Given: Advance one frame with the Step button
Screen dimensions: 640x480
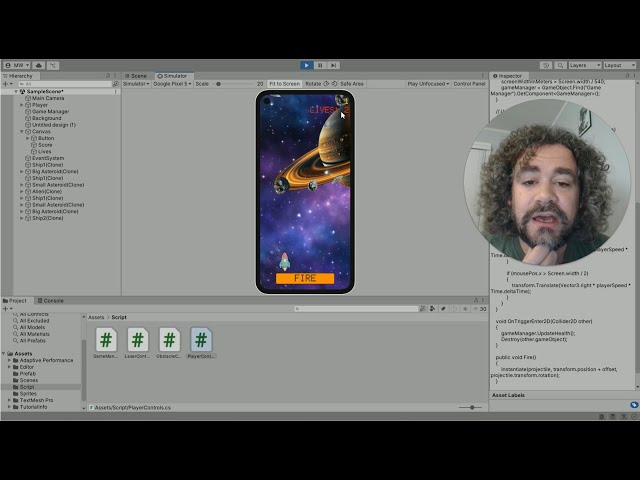Looking at the screenshot, I should click(333, 65).
